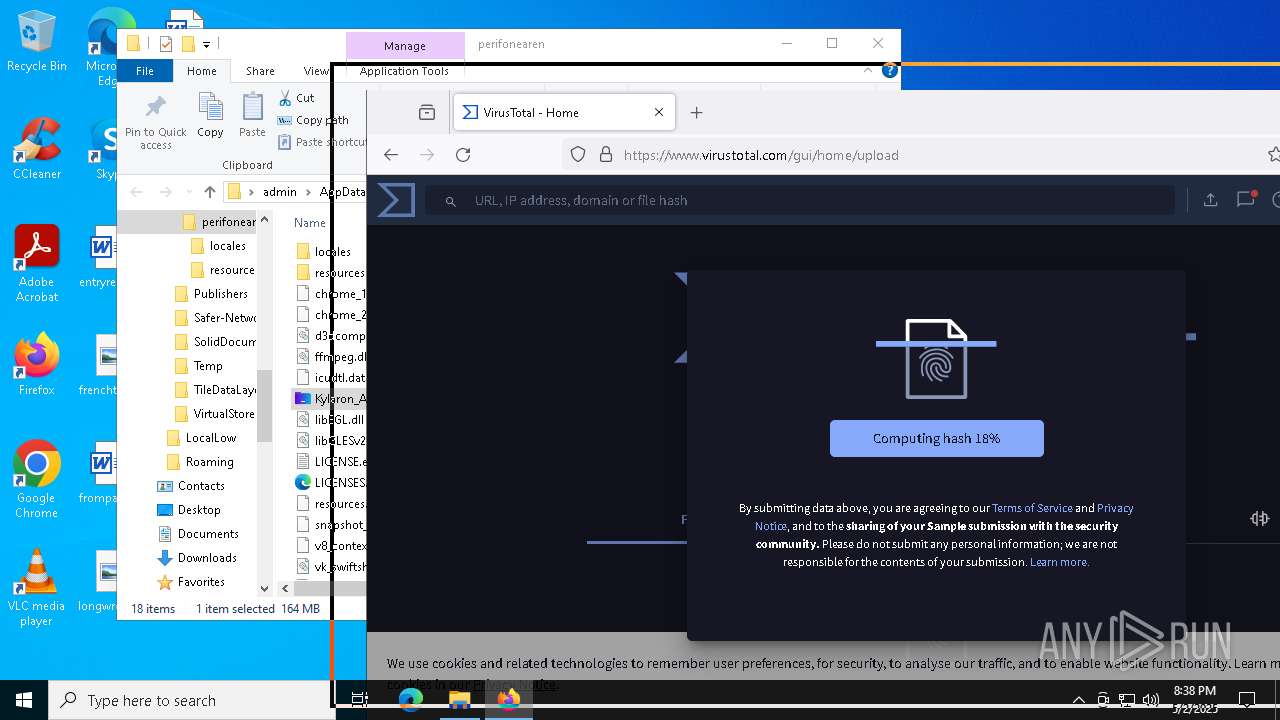Reload the VirusTotal page
Image resolution: width=1280 pixels, height=720 pixels.
[x=463, y=155]
